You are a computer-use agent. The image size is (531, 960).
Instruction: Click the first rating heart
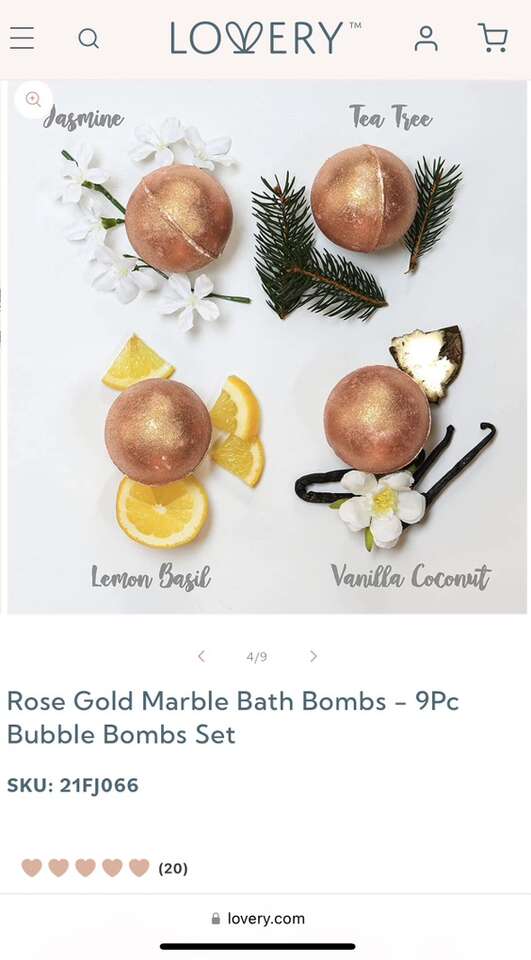(32, 868)
